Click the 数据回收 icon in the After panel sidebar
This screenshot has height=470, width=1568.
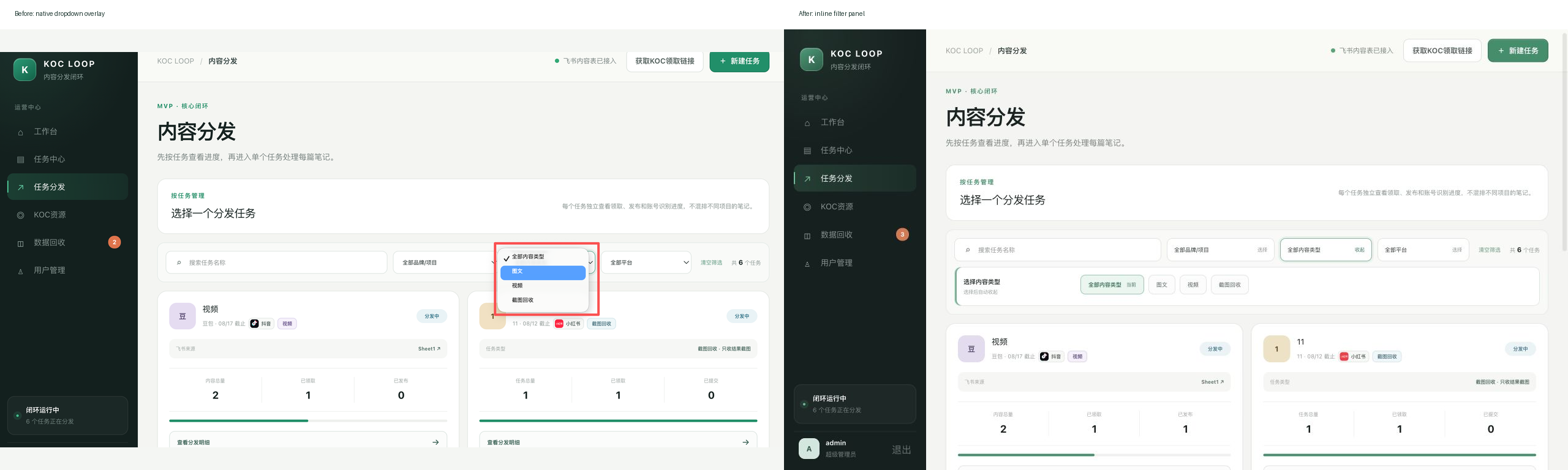pos(807,235)
